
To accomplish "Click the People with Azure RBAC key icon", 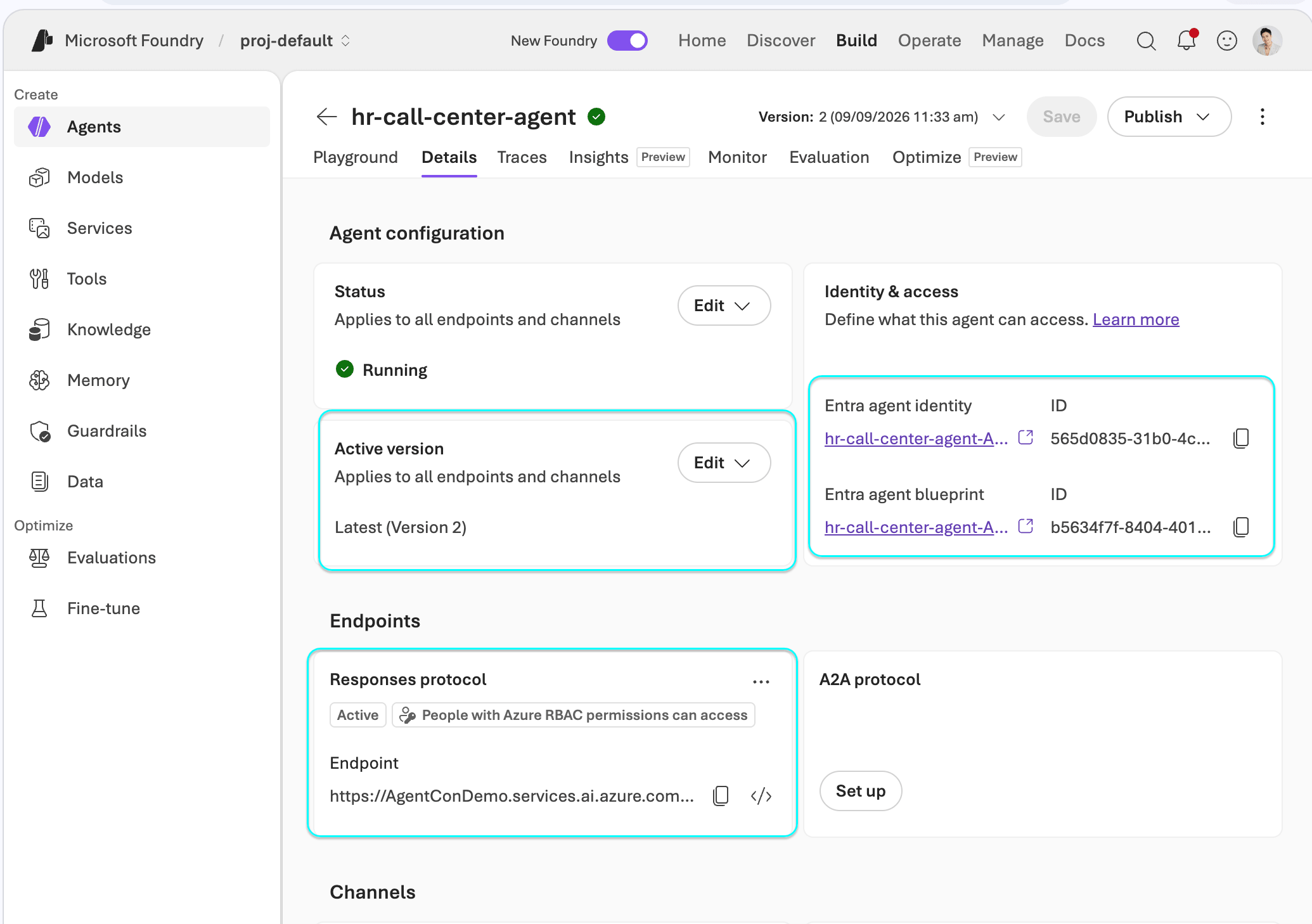I will pyautogui.click(x=408, y=715).
